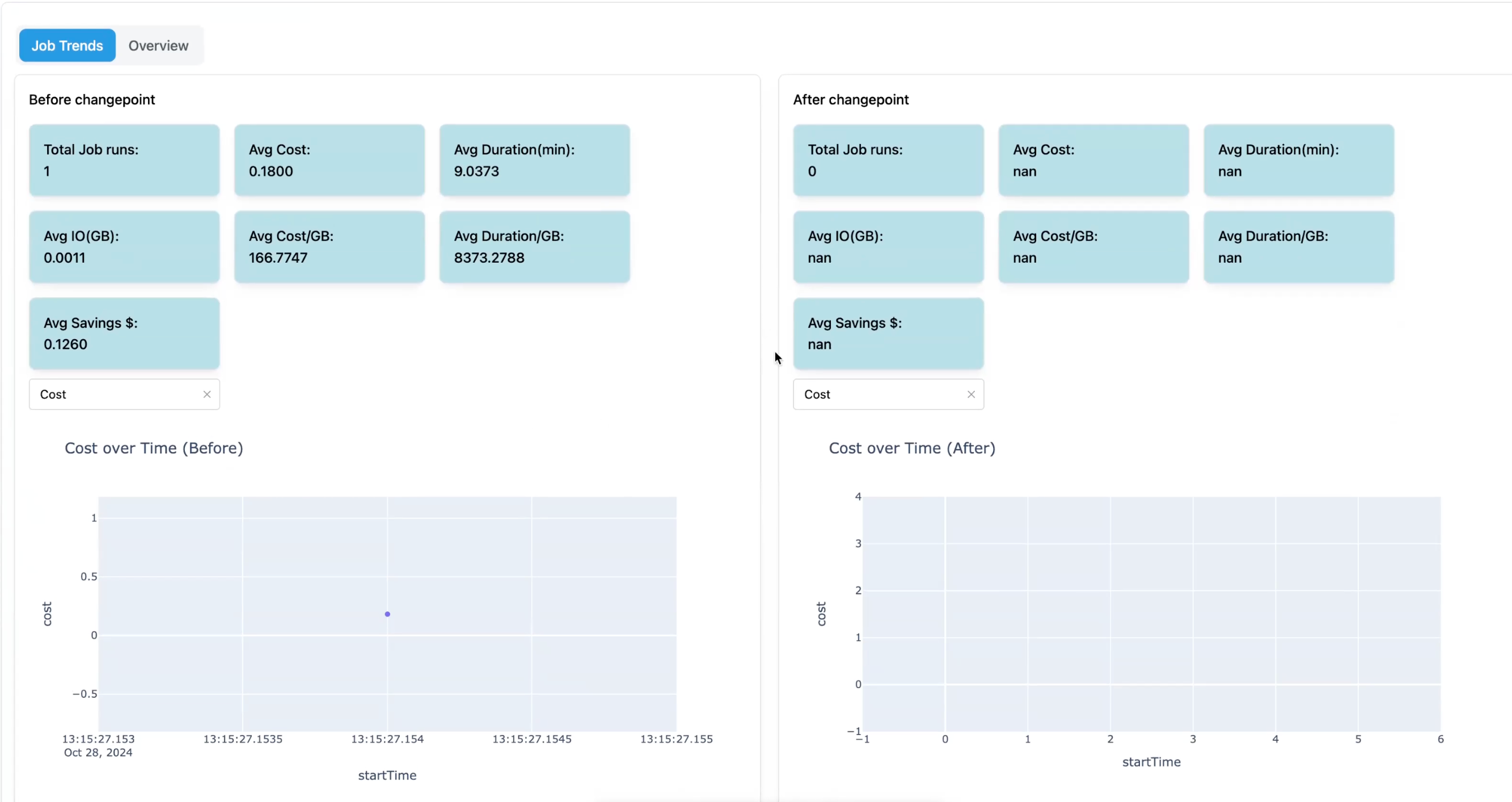1512x802 pixels.
Task: Click the Avg Savings $ 0.1260 card
Action: (x=124, y=334)
